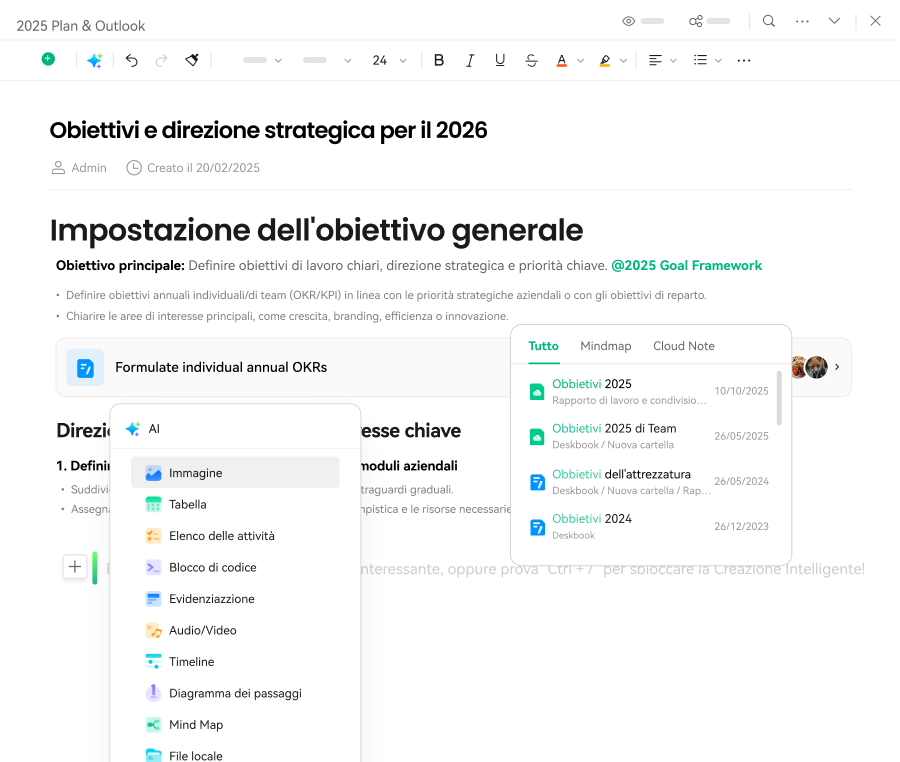The width and height of the screenshot is (900, 762).
Task: Open the font color picker
Action: click(x=562, y=60)
